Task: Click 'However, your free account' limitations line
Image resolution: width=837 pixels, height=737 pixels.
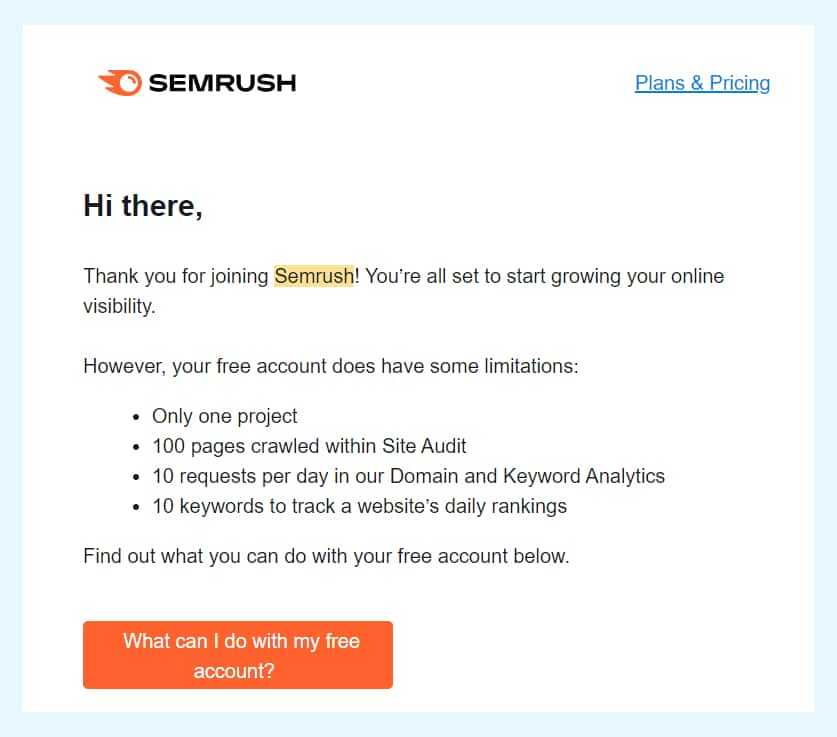Action: (331, 366)
